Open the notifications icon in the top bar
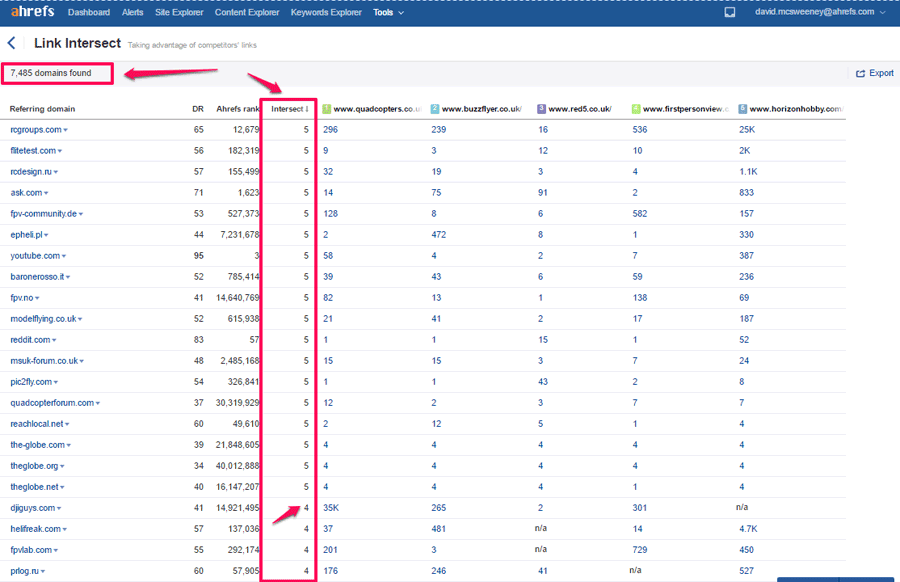900x582 pixels. pyautogui.click(x=730, y=12)
